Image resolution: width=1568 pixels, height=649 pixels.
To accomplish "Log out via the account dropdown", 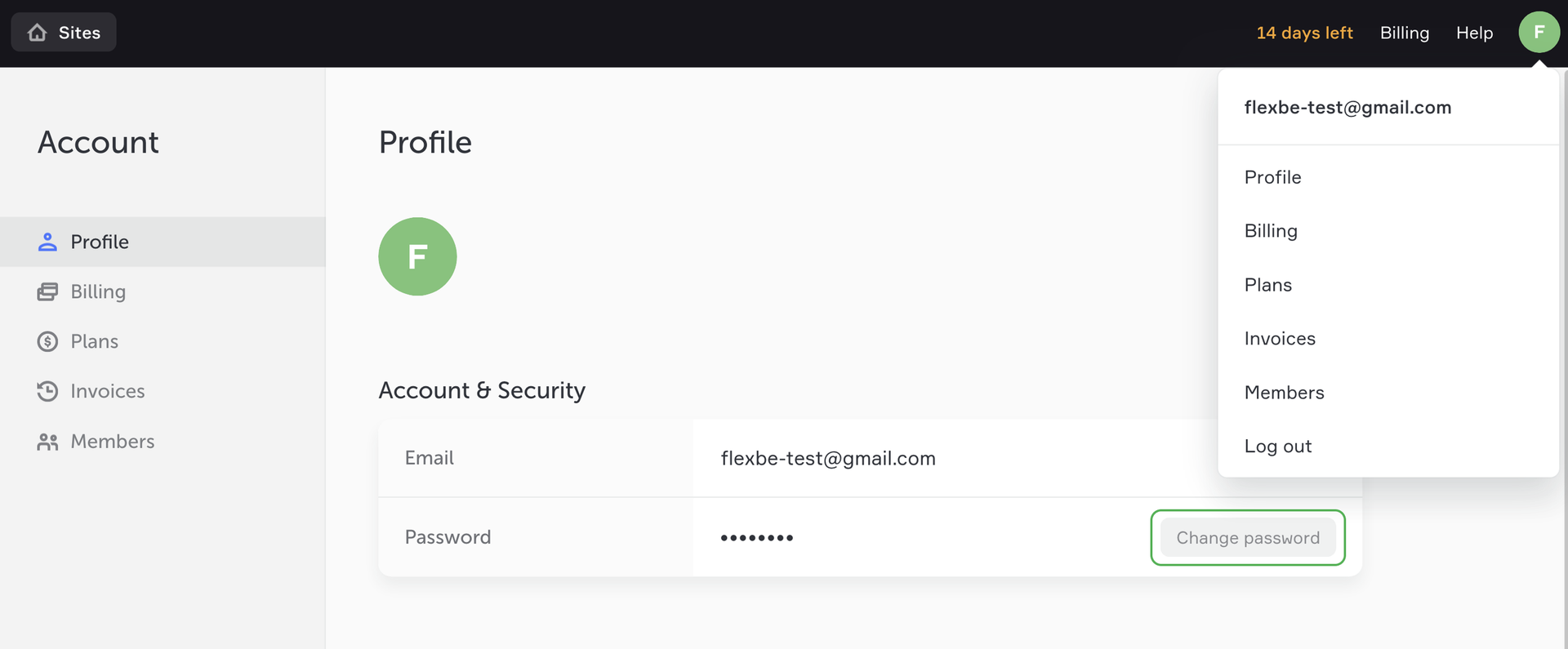I will point(1278,447).
